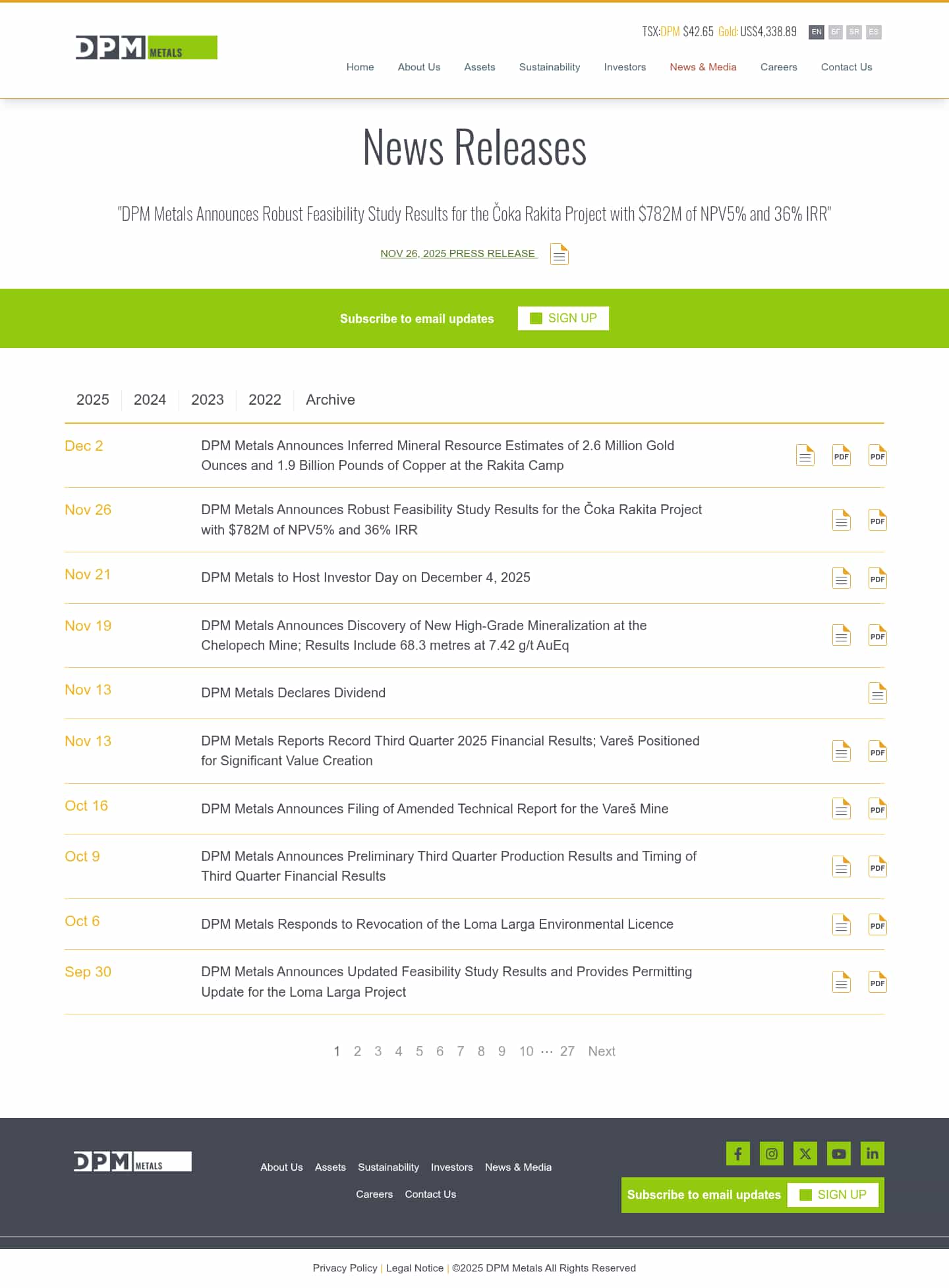Download PDF for Nov 19 Chelopech release
This screenshot has width=949, height=1288.
(x=878, y=635)
